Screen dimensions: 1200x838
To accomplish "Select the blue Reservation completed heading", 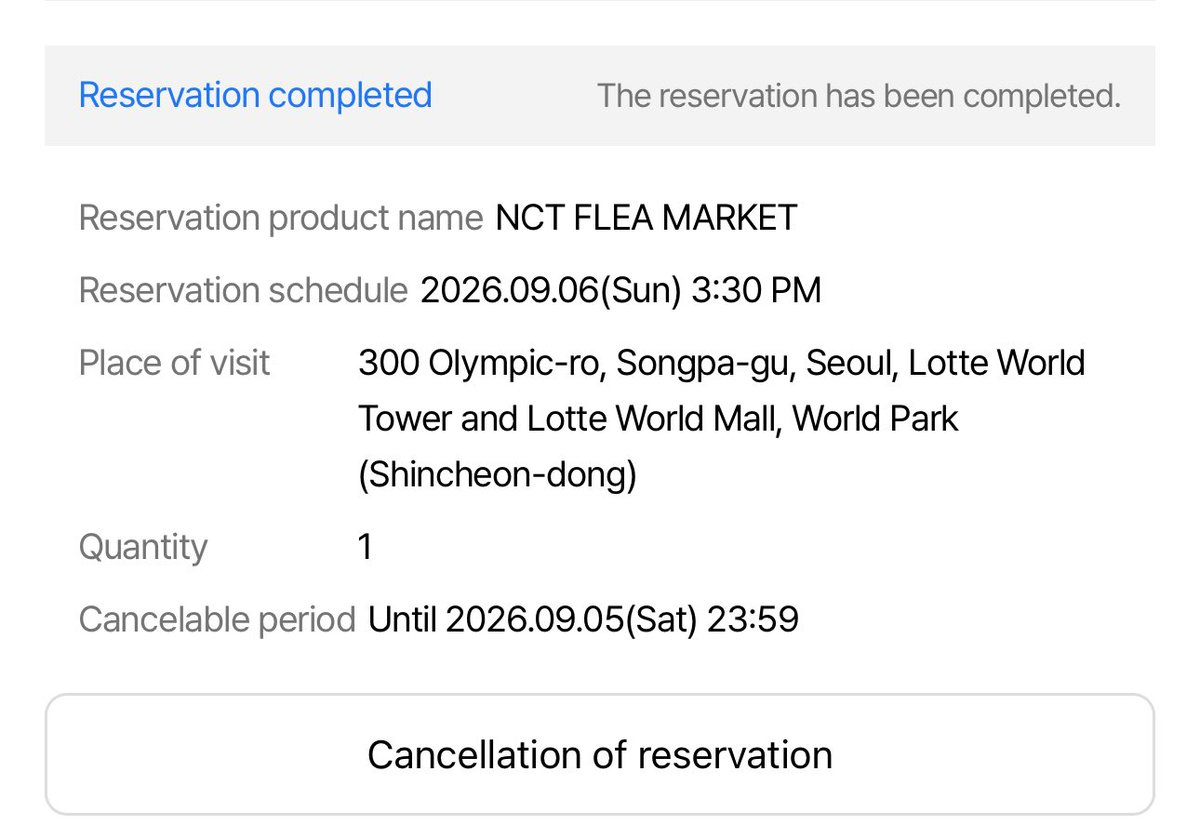I will coord(255,96).
